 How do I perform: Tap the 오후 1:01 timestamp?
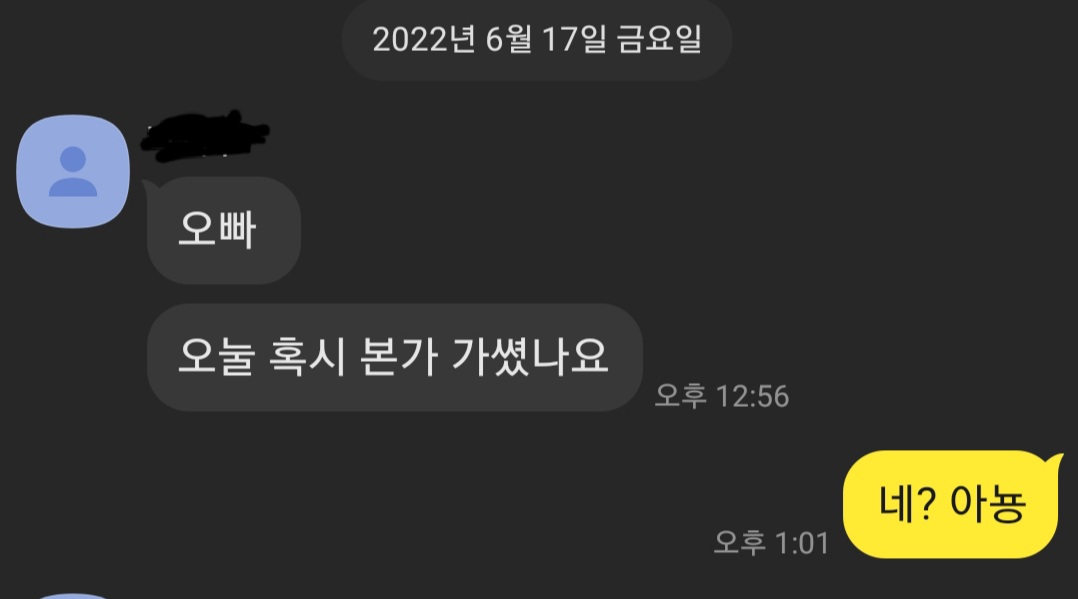(771, 543)
